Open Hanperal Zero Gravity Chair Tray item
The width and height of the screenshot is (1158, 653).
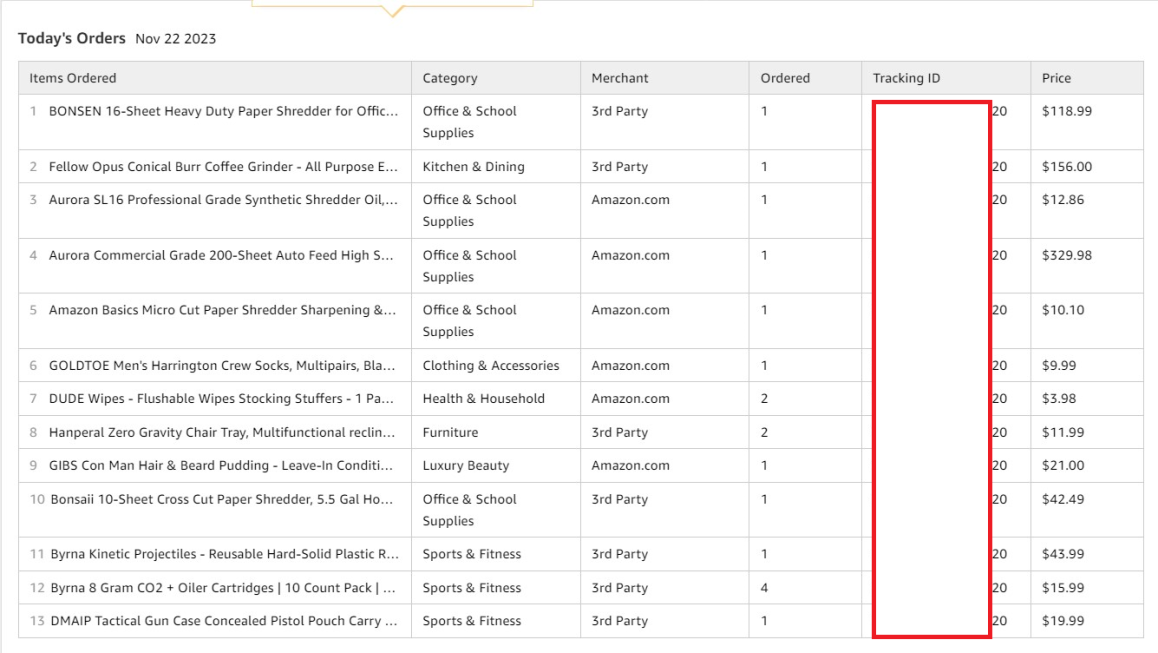point(222,433)
